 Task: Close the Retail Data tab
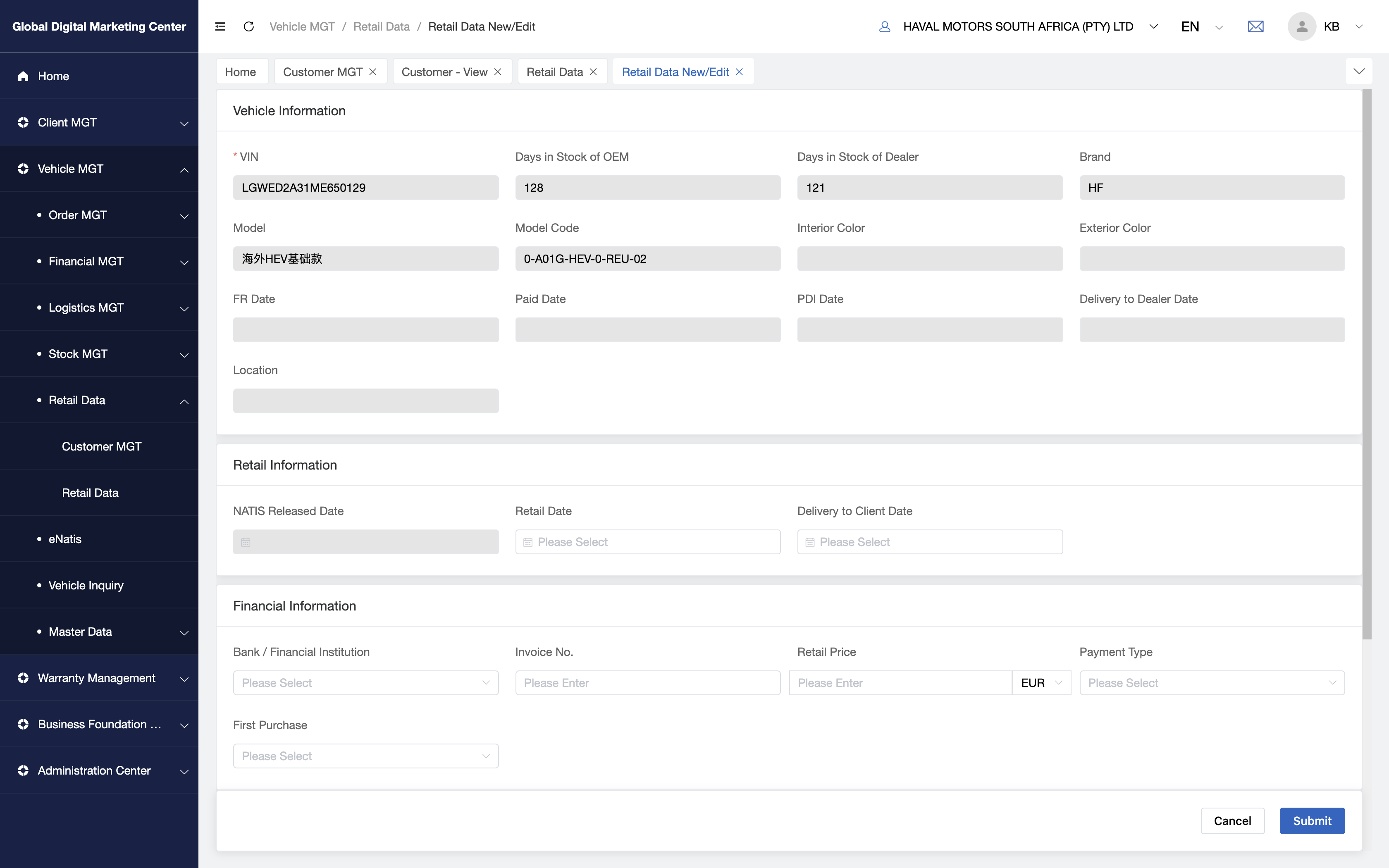tap(593, 72)
